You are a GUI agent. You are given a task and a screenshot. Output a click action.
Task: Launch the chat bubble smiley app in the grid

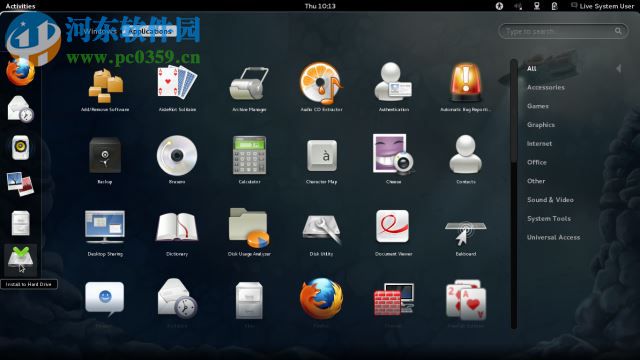coord(104,299)
